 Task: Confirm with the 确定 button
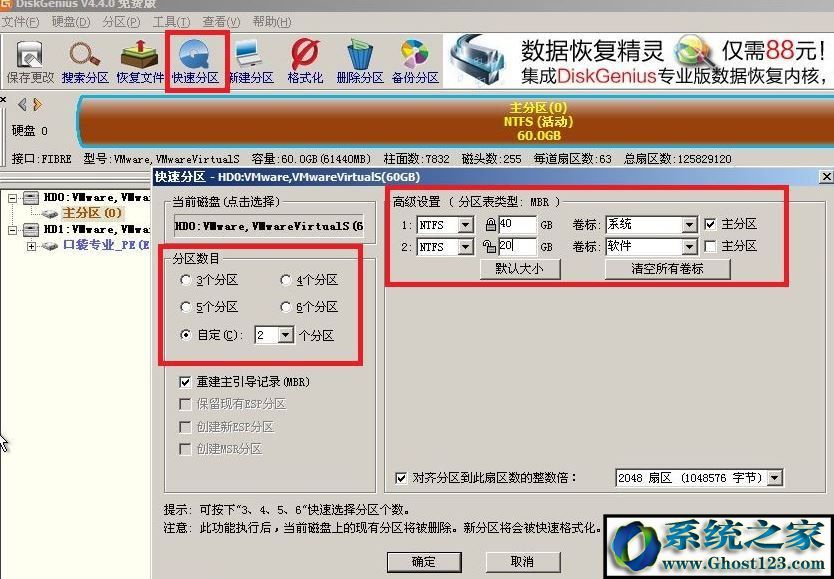coord(424,561)
